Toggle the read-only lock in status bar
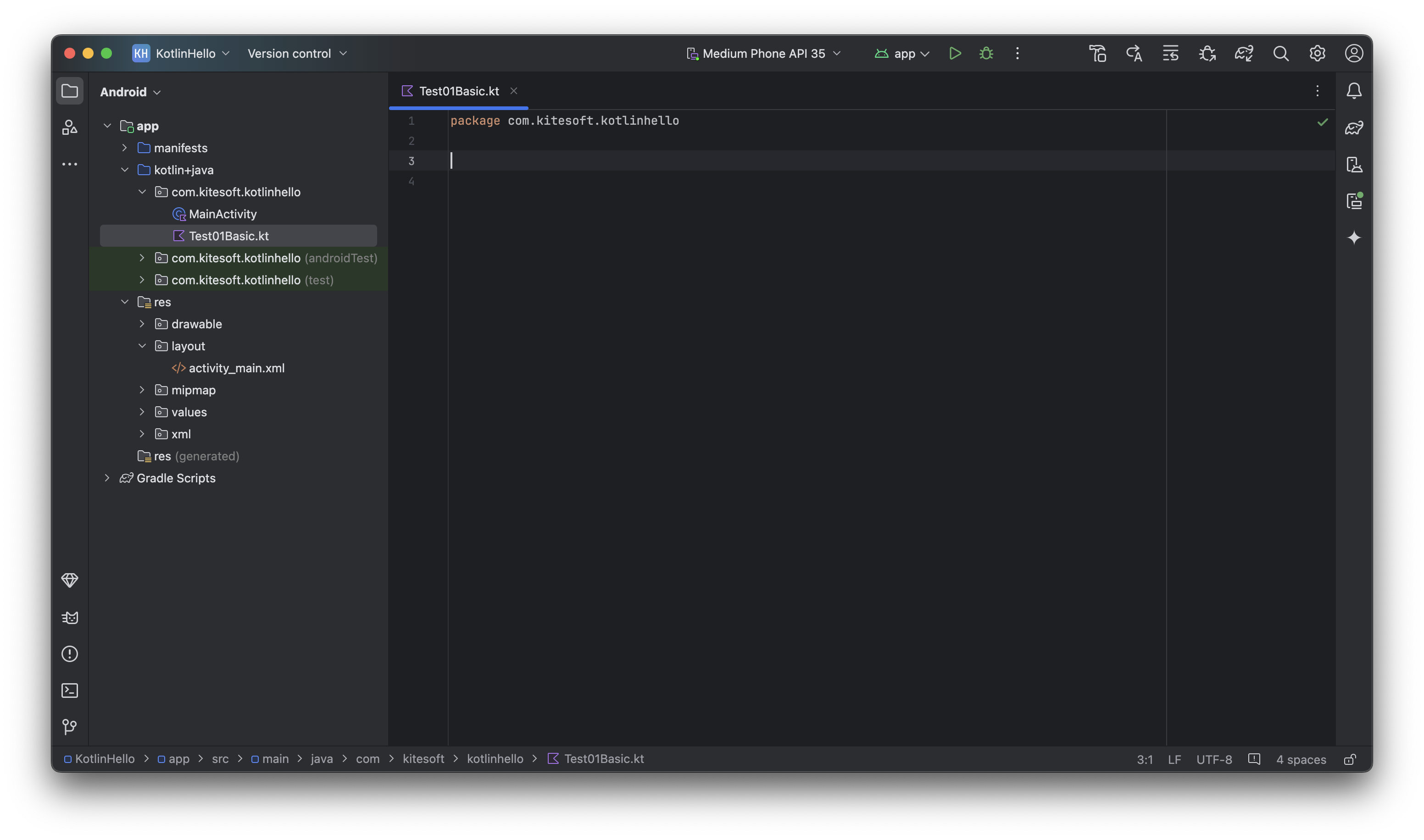The width and height of the screenshot is (1424, 840). (x=1350, y=759)
